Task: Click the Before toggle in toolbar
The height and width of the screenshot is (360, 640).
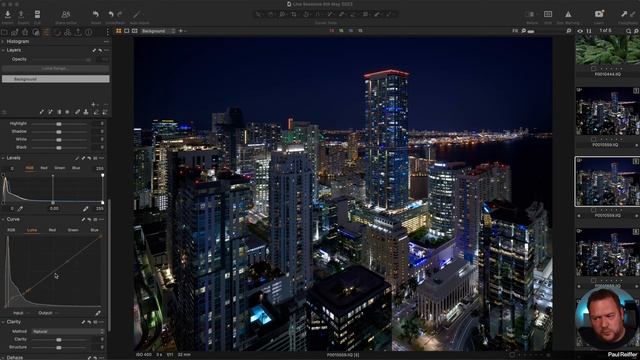Action: point(529,14)
